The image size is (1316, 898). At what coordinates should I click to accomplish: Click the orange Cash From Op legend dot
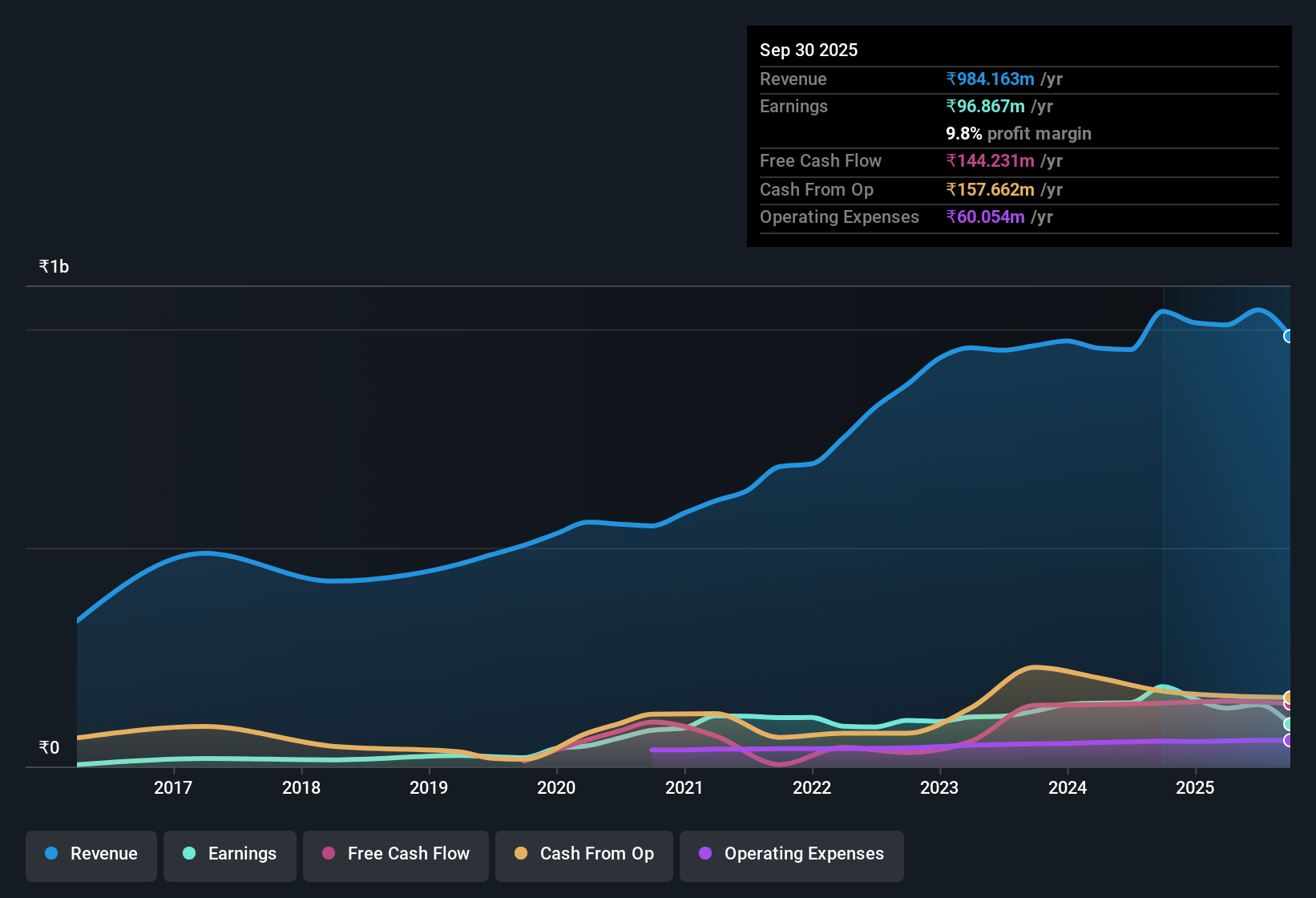(521, 854)
